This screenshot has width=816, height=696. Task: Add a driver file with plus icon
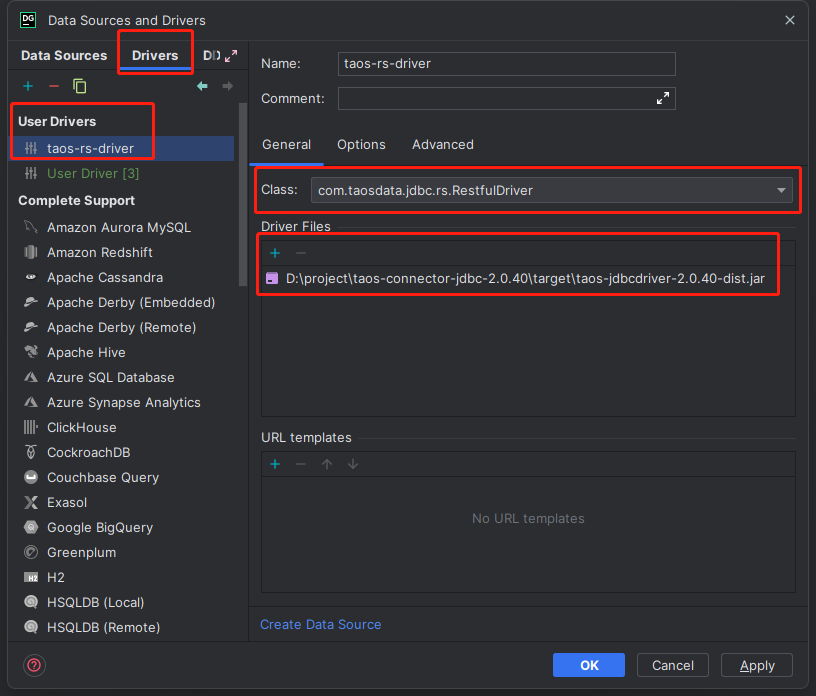point(275,253)
